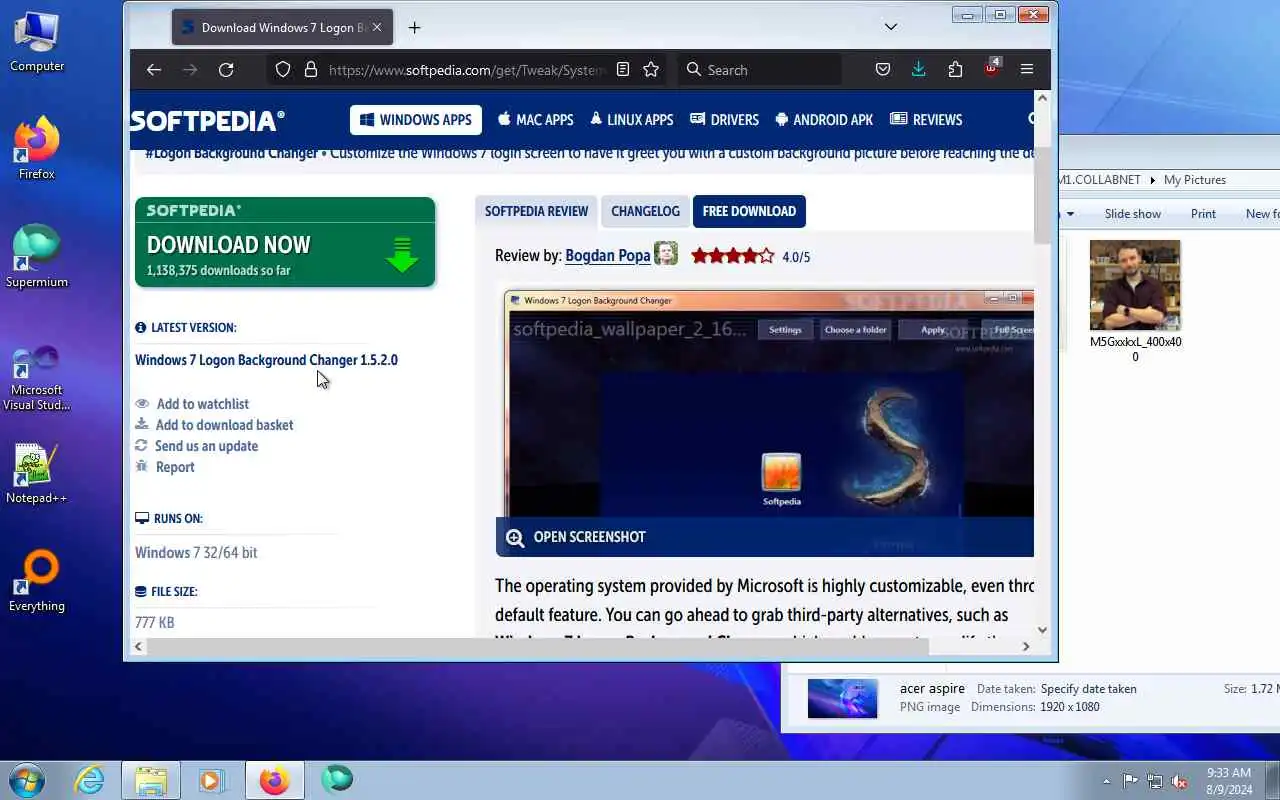Open the Firefox extensions puzzle icon
The width and height of the screenshot is (1280, 800).
(x=955, y=70)
